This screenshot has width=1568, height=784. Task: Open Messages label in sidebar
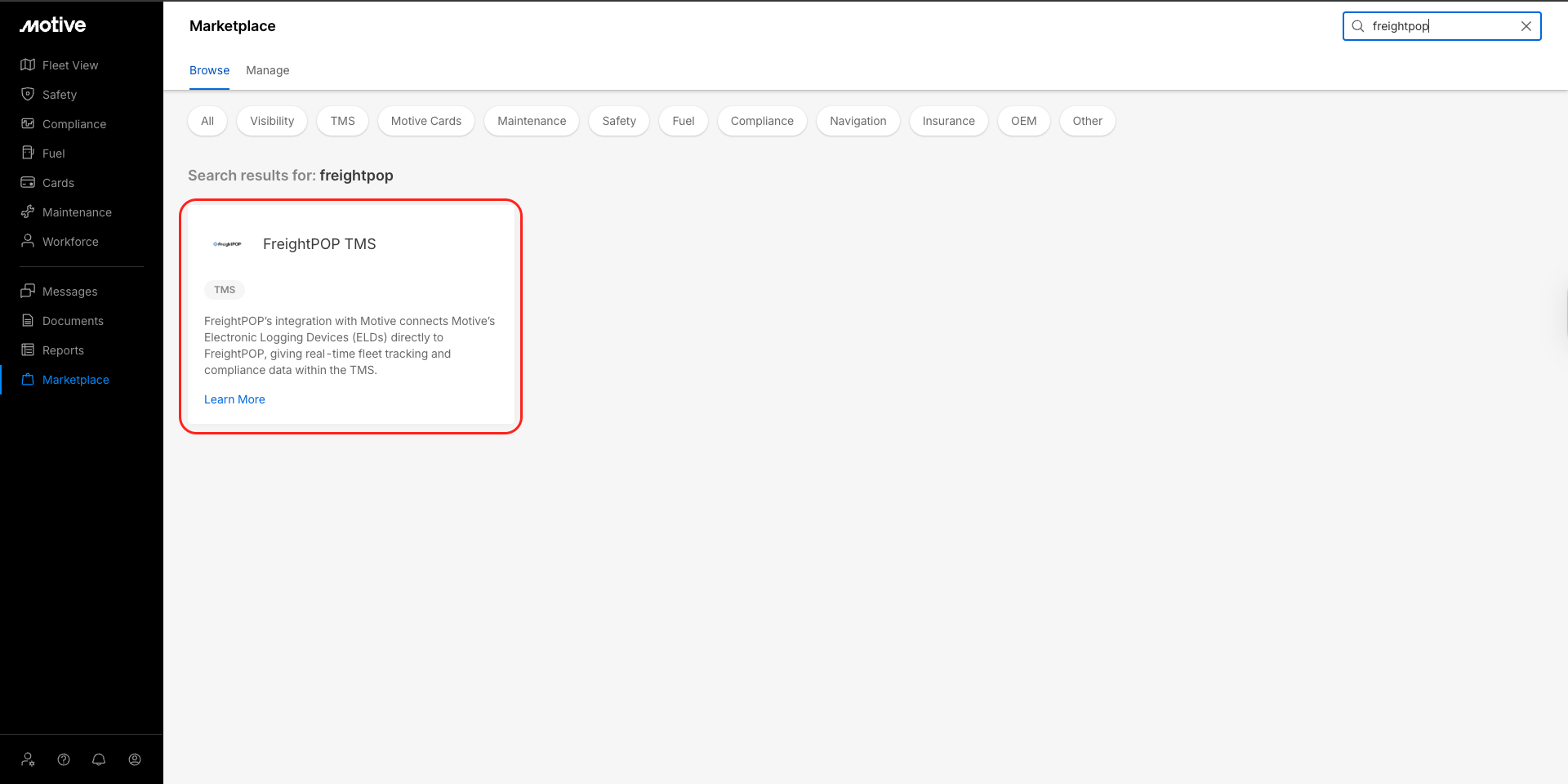coord(69,292)
